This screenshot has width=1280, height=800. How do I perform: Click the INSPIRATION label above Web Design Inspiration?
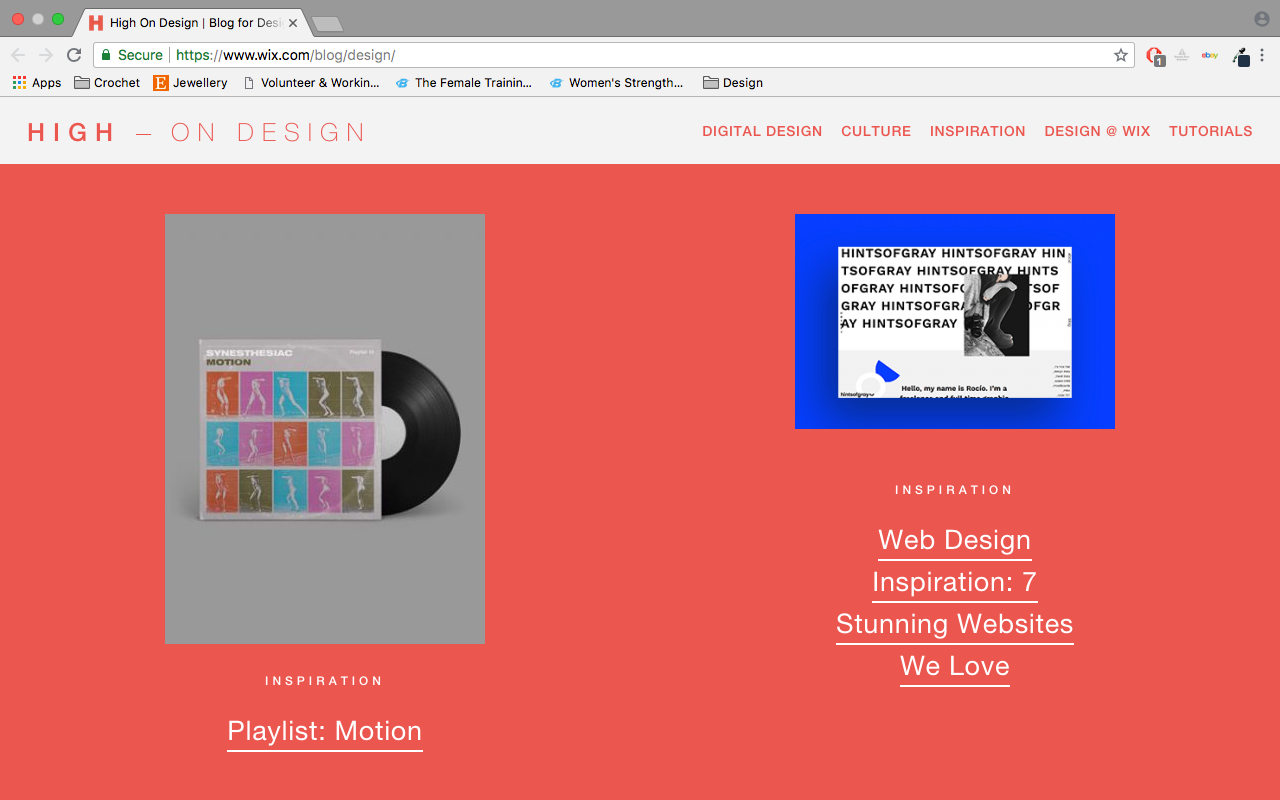click(x=954, y=490)
